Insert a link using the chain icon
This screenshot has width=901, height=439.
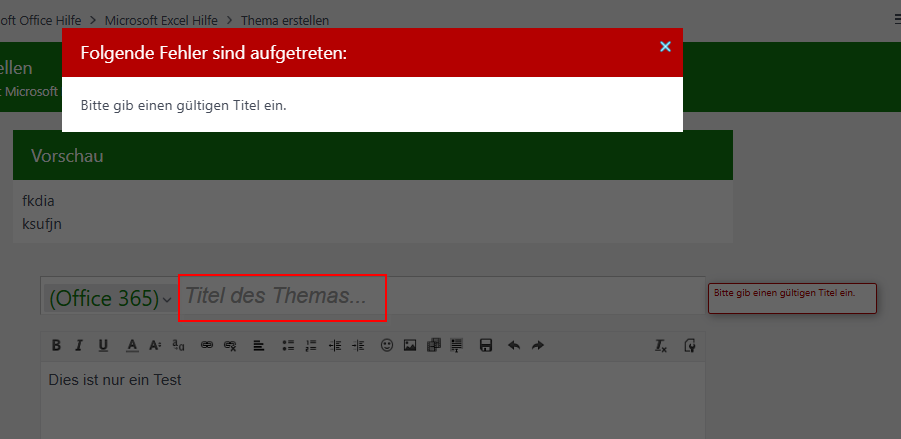point(207,345)
